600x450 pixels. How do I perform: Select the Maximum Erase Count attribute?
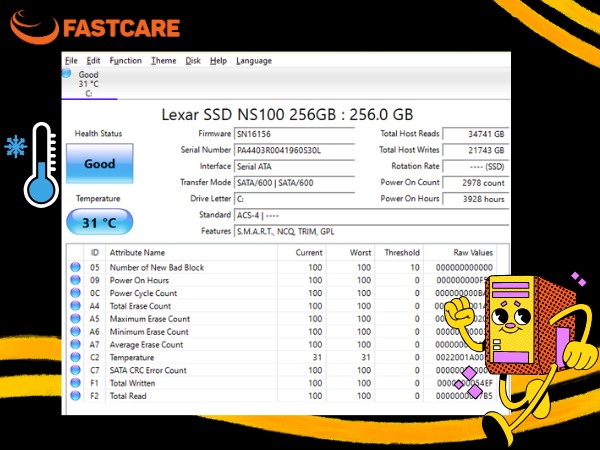(x=150, y=319)
